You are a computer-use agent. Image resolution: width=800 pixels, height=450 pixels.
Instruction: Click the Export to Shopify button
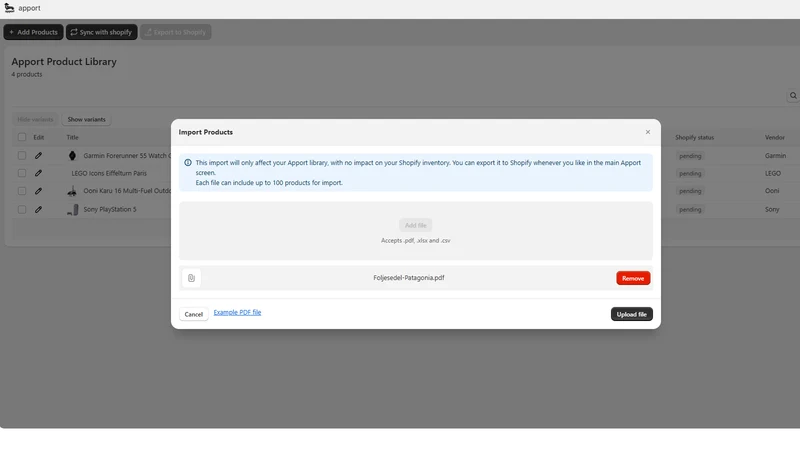point(176,32)
